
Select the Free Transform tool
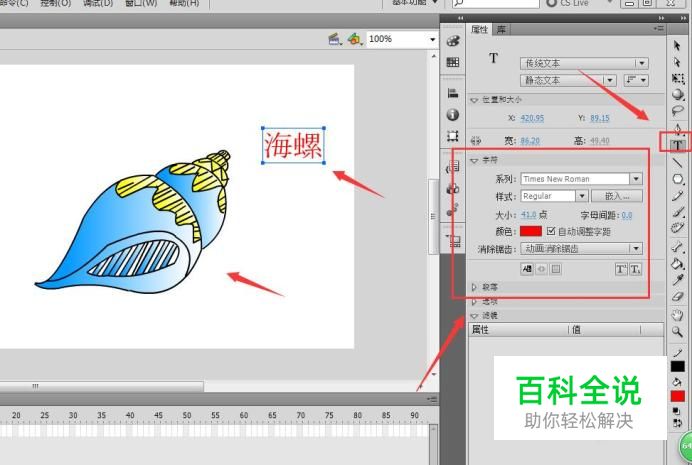(x=677, y=79)
